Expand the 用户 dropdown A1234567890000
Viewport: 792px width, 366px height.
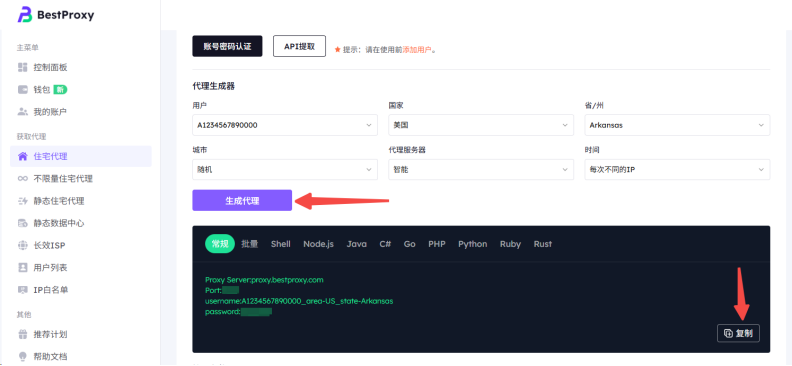pyautogui.click(x=285, y=125)
